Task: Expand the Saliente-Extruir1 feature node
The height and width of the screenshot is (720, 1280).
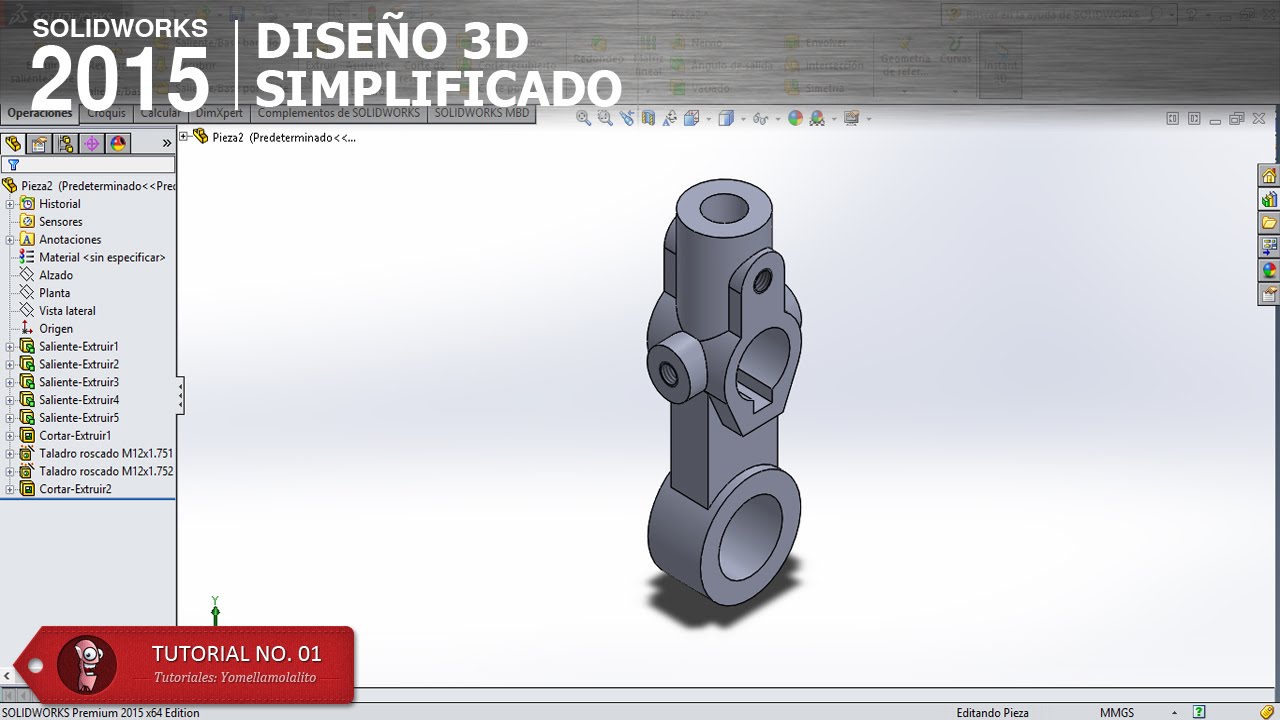Action: click(x=10, y=347)
